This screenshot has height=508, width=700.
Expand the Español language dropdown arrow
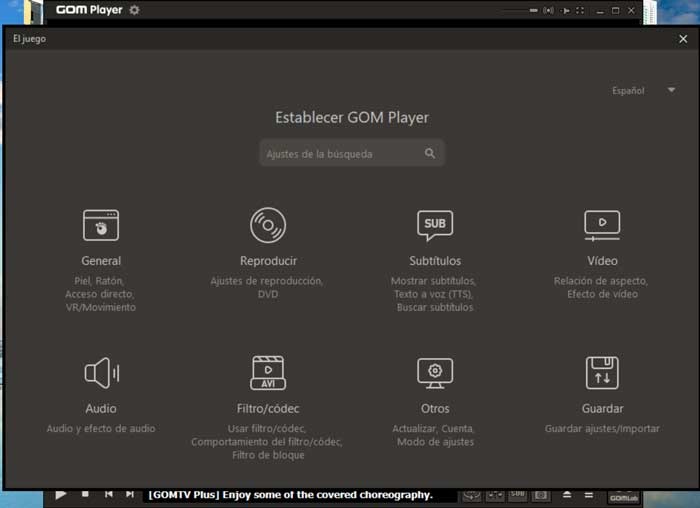point(671,90)
